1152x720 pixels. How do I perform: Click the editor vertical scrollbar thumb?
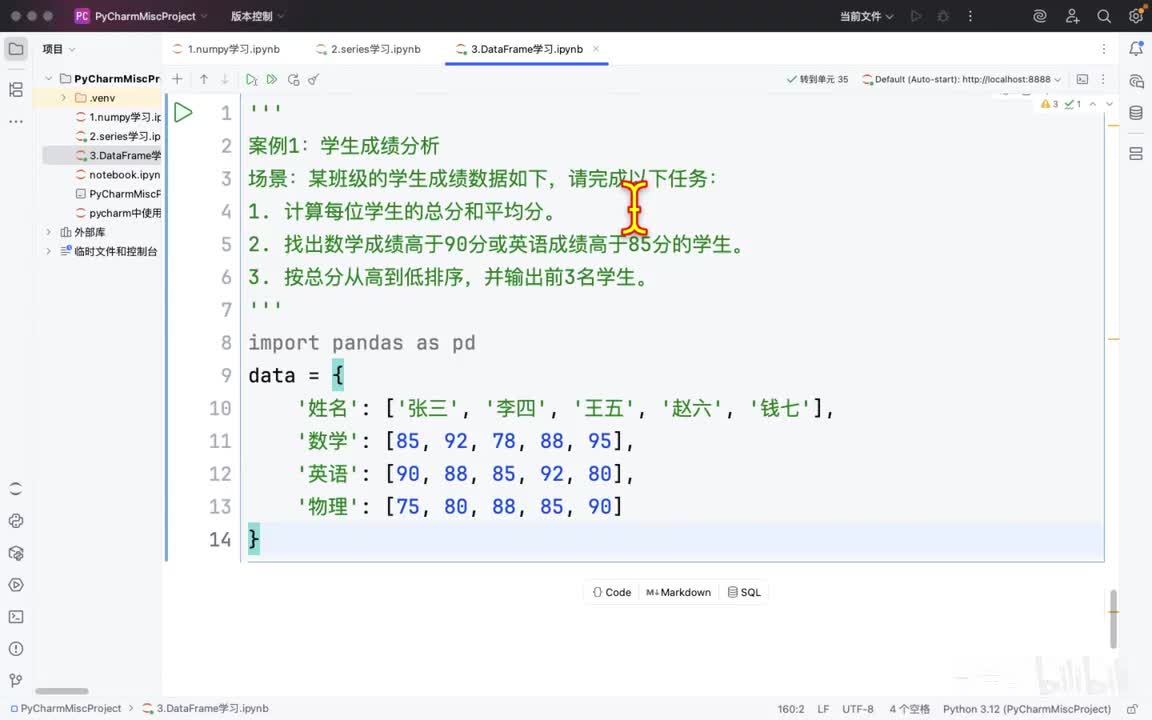click(x=1113, y=619)
